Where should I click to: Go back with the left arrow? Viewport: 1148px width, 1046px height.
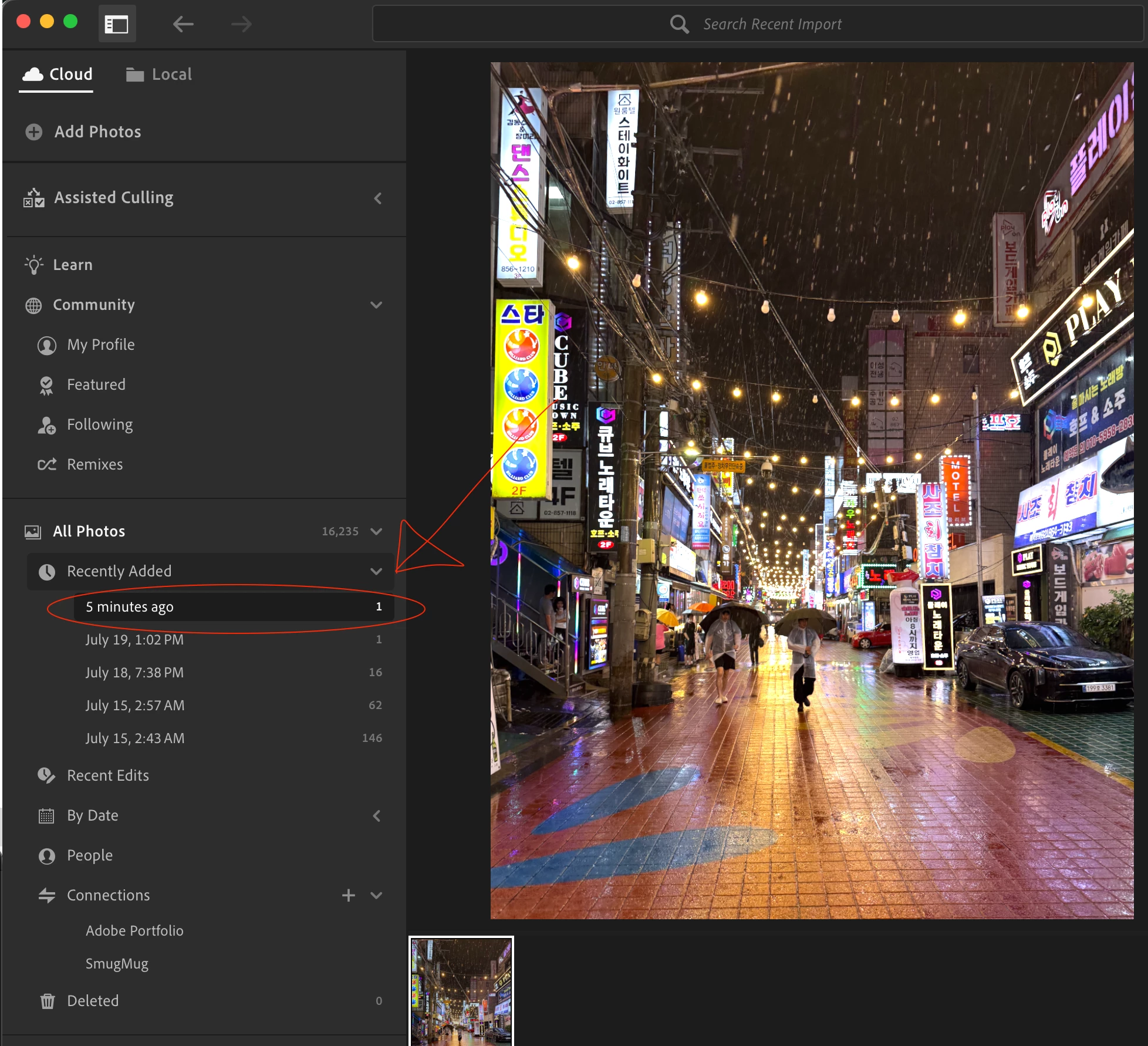coord(183,24)
